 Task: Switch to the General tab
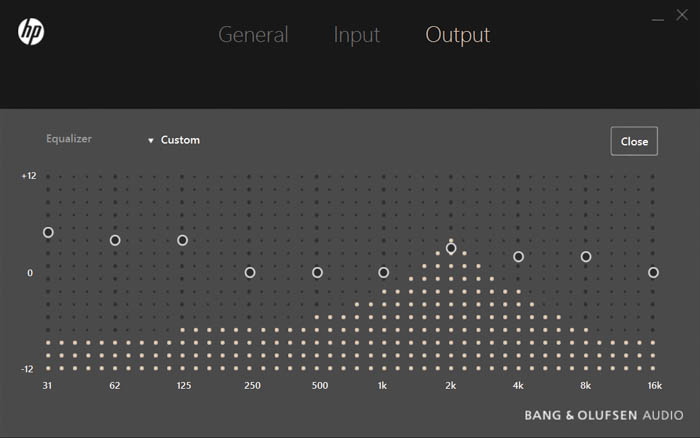[253, 35]
